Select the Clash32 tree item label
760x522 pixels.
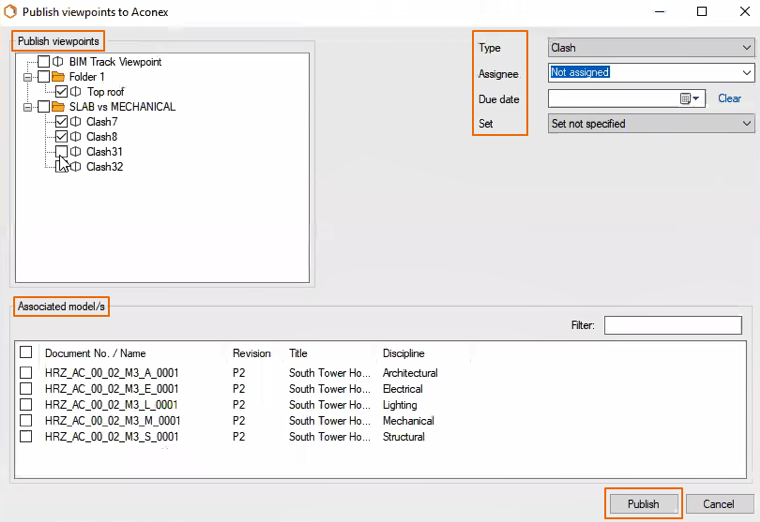click(105, 167)
